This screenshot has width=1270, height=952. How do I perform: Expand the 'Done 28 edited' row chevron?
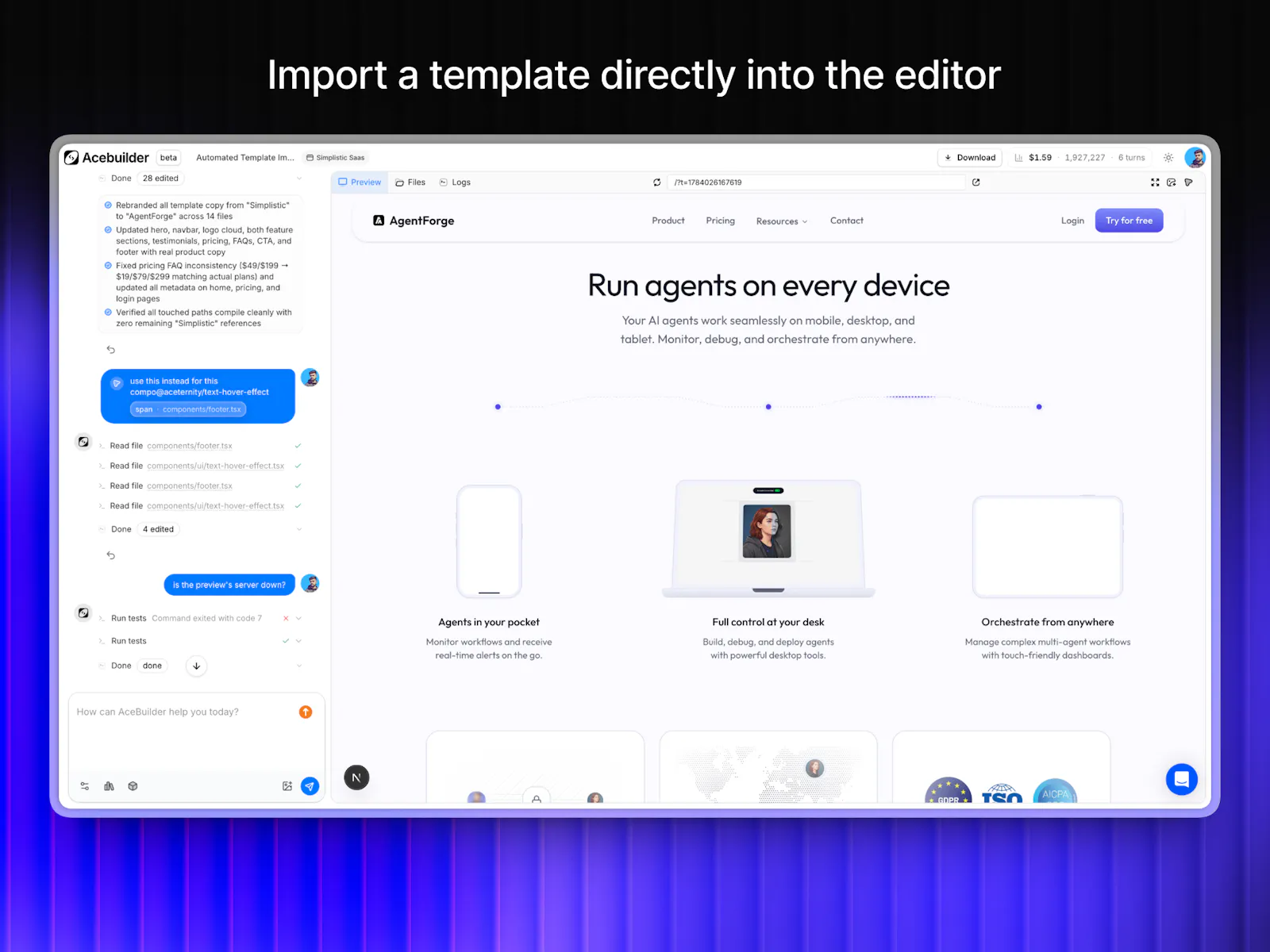299,178
